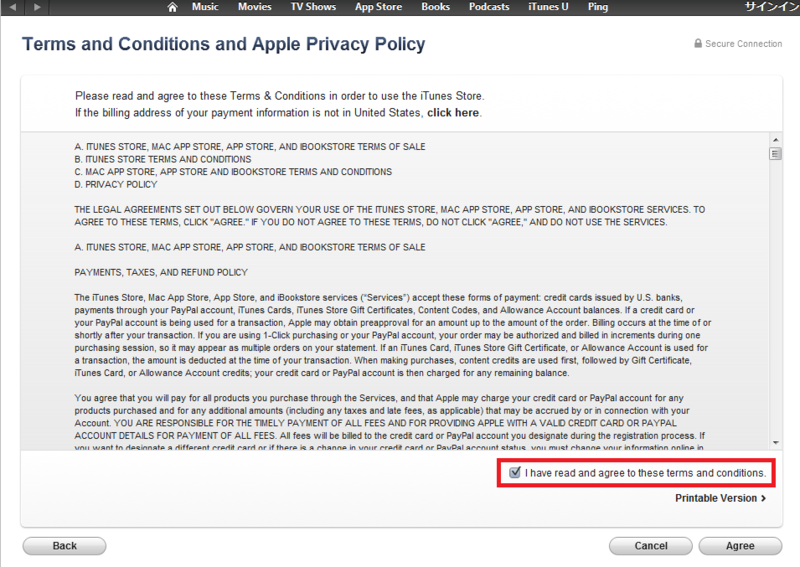Viewport: 800px width, 567px height.
Task: Click the terms scrollbar thumb
Action: (x=776, y=153)
